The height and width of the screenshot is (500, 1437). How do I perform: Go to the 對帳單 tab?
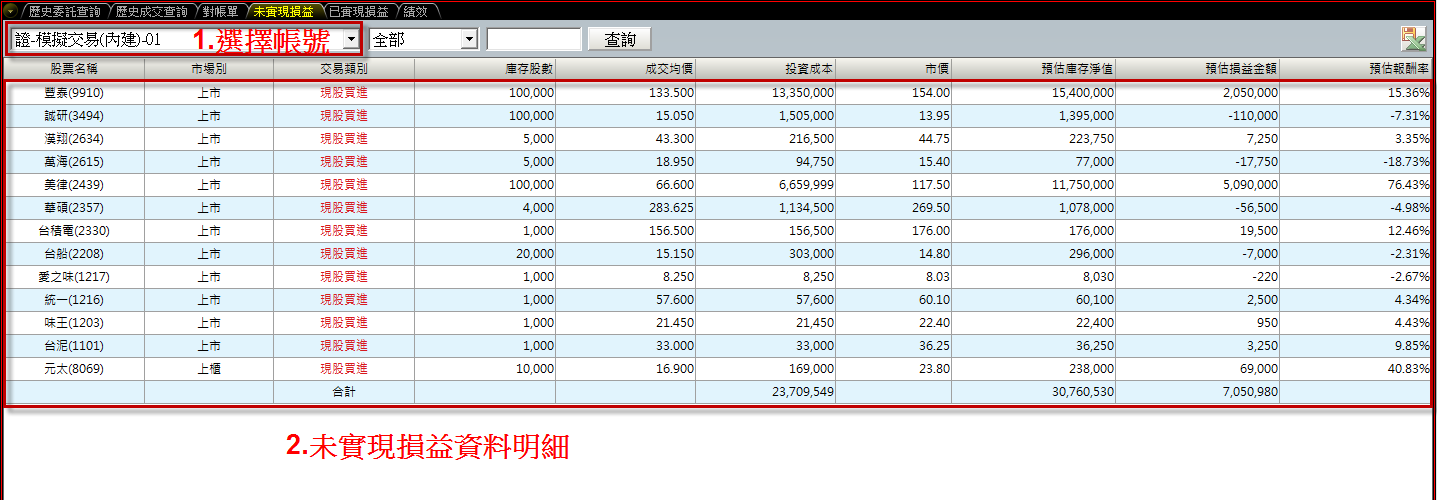(219, 11)
